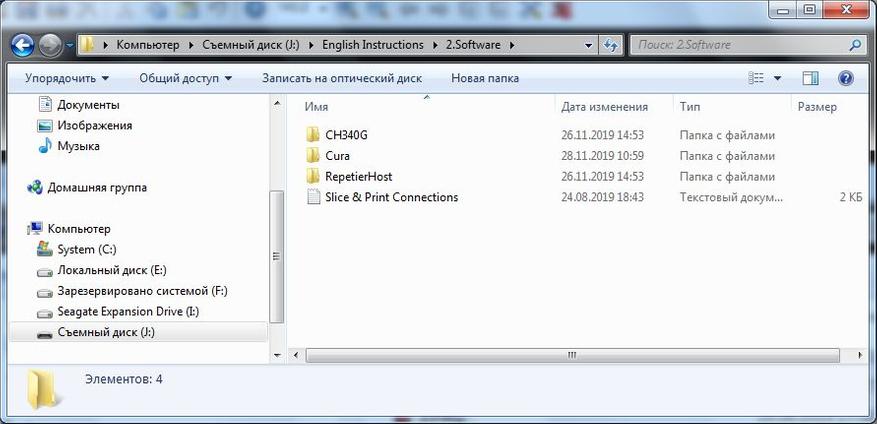Open the Help question mark button
Image resolution: width=877 pixels, height=424 pixels.
845,78
